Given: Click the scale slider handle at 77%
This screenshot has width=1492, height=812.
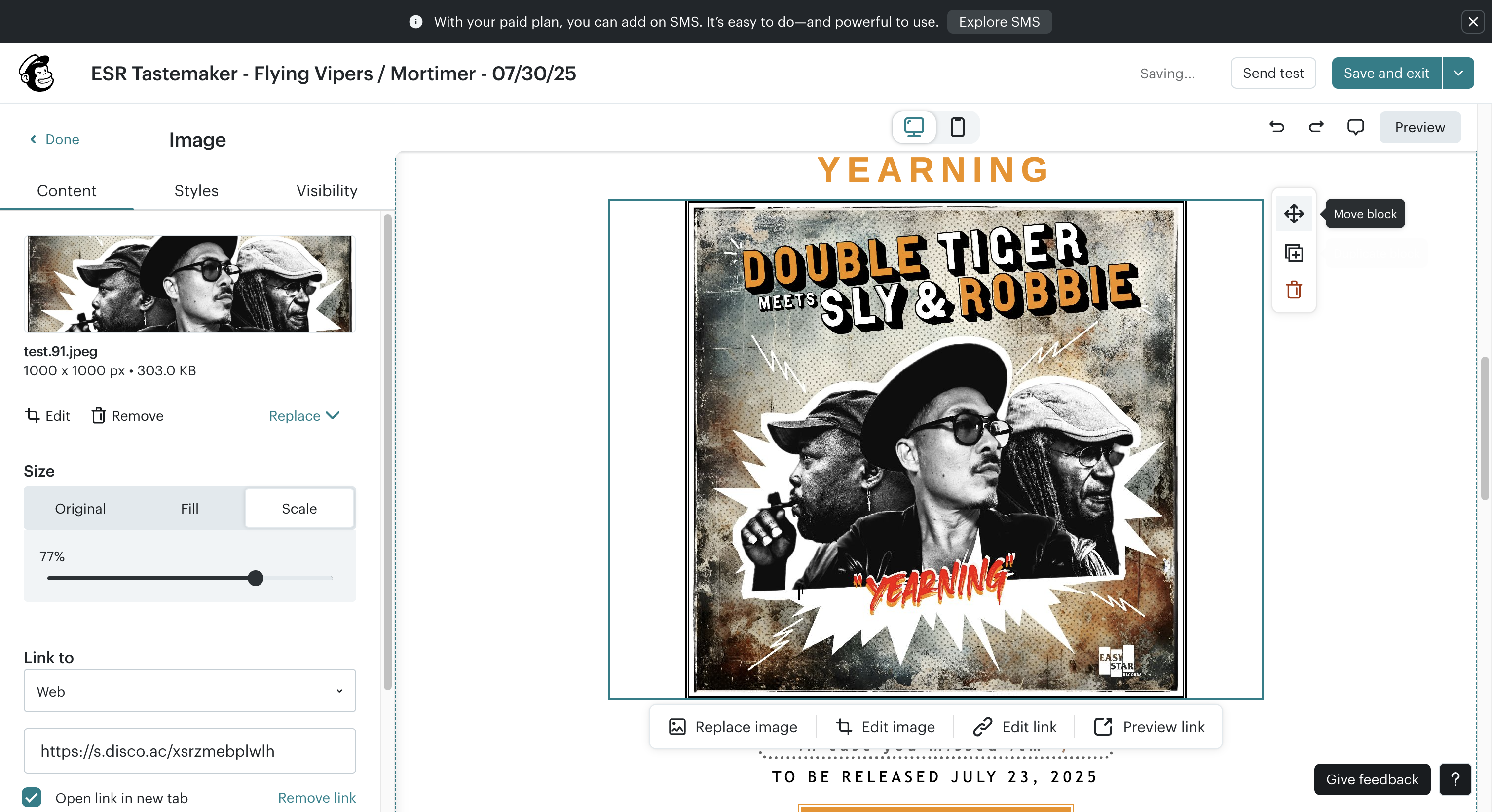Looking at the screenshot, I should 256,578.
